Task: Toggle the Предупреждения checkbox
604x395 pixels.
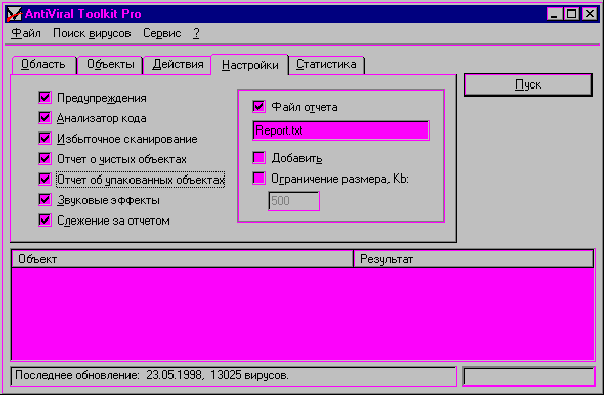Action: 45,97
